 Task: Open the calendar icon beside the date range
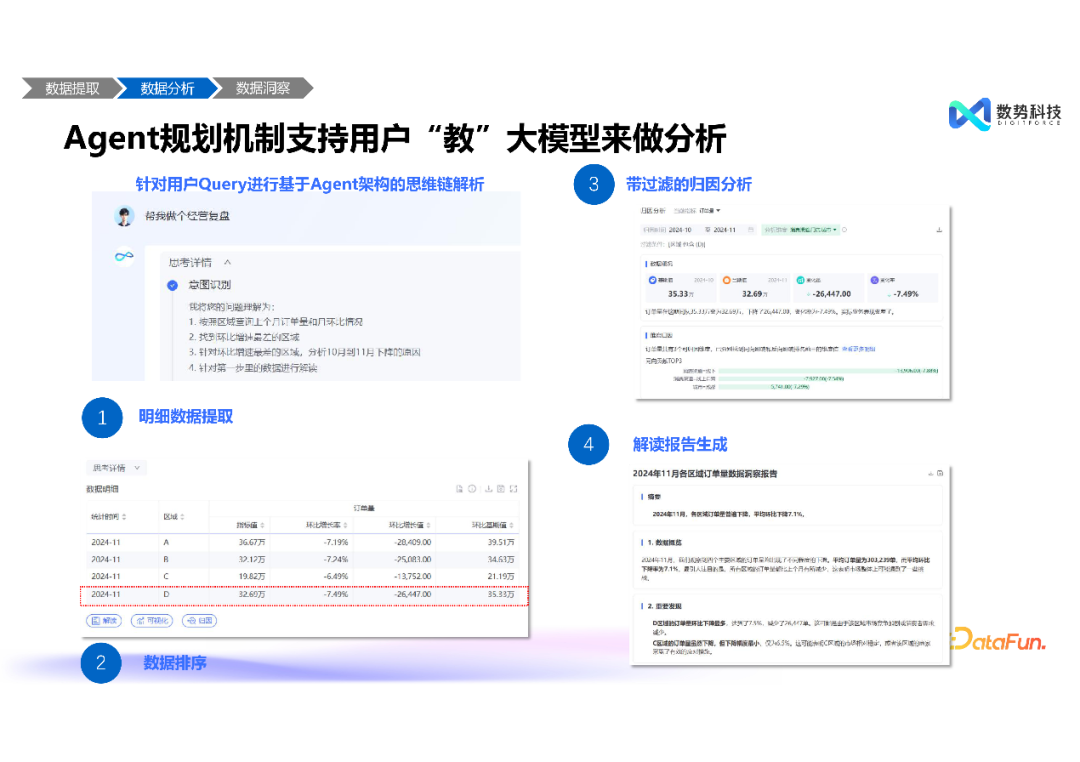752,229
